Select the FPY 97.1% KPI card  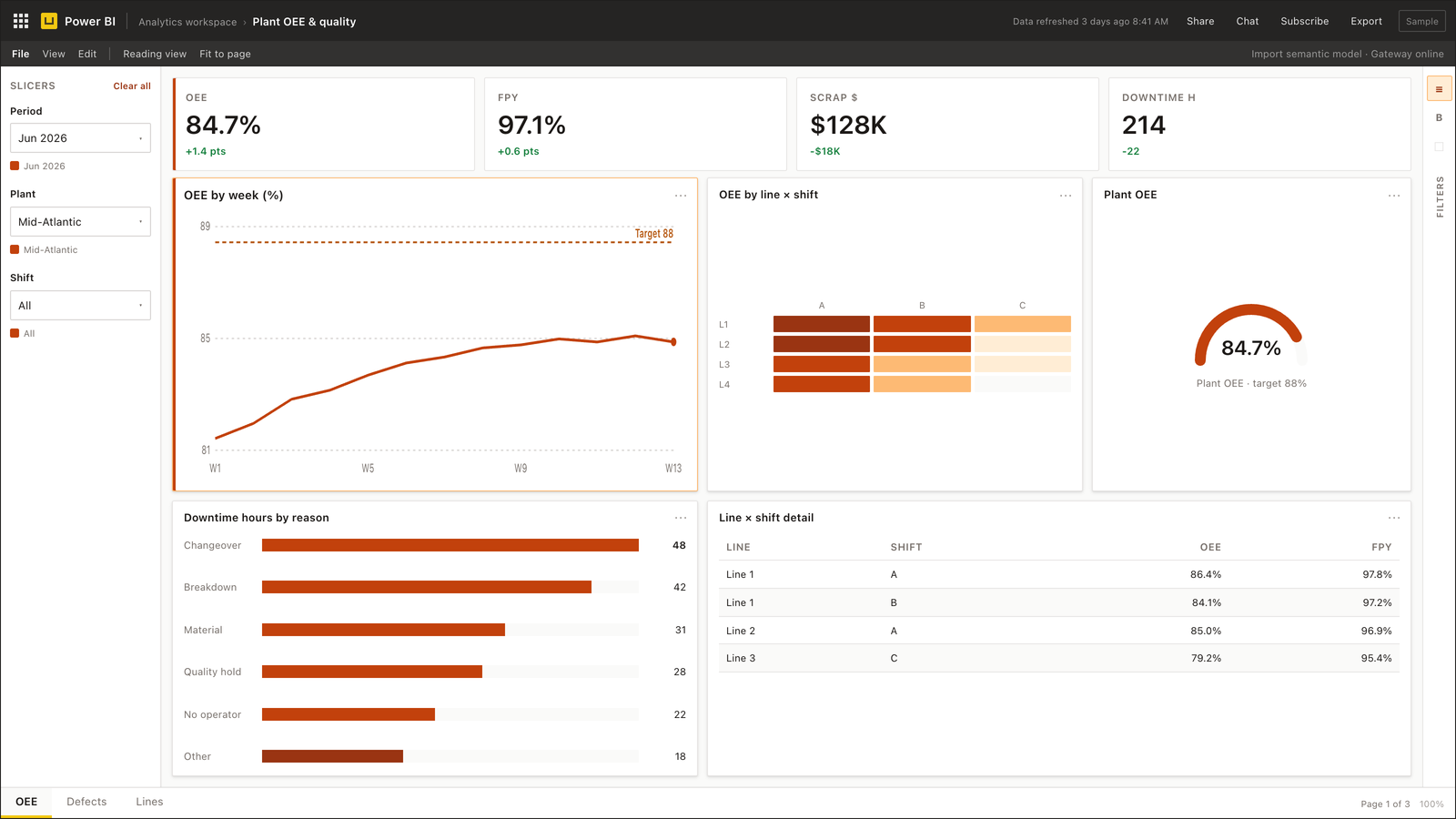(635, 124)
